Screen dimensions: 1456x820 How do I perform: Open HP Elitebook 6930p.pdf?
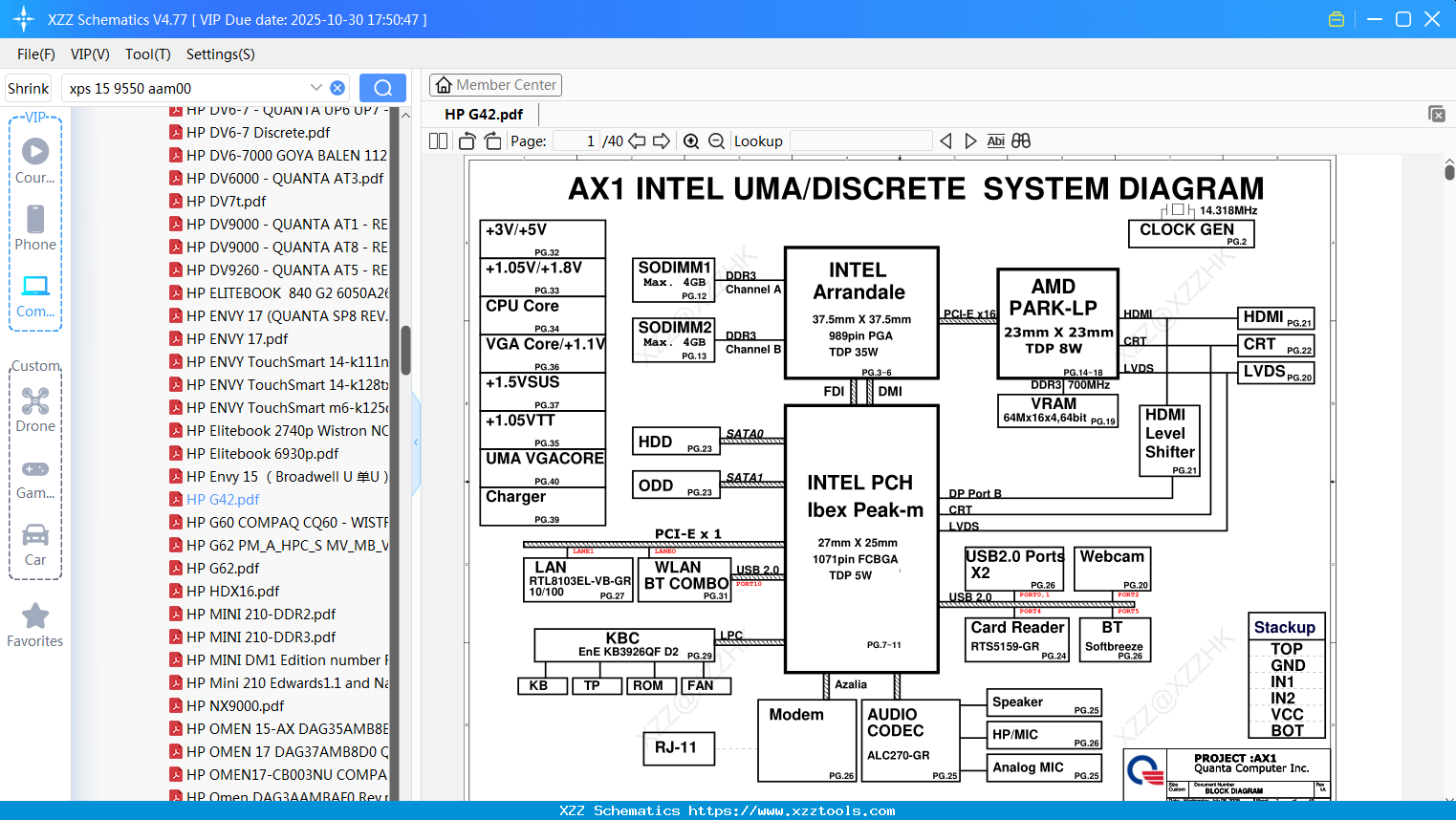click(x=253, y=454)
